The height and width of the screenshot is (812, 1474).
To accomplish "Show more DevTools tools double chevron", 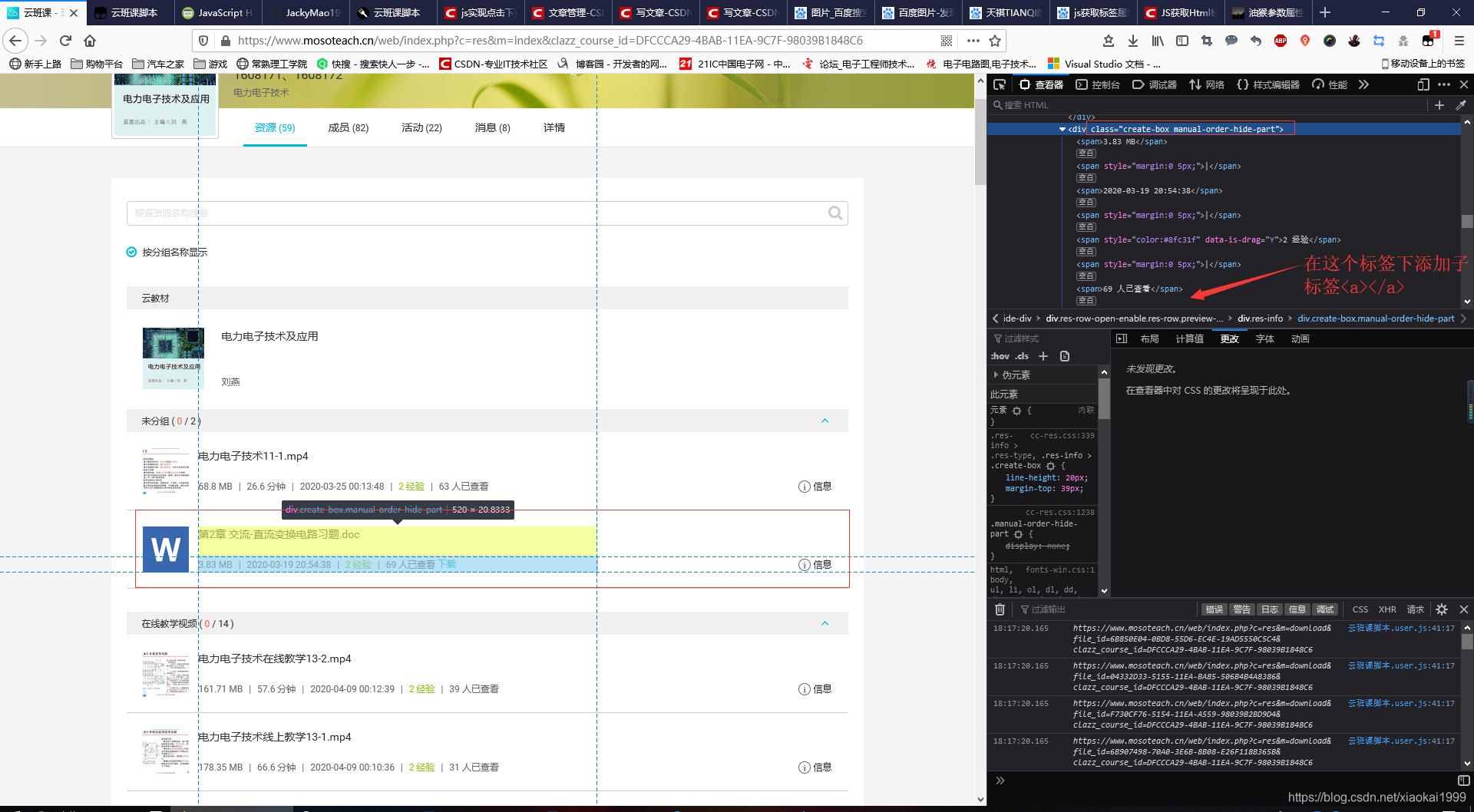I will (1363, 84).
